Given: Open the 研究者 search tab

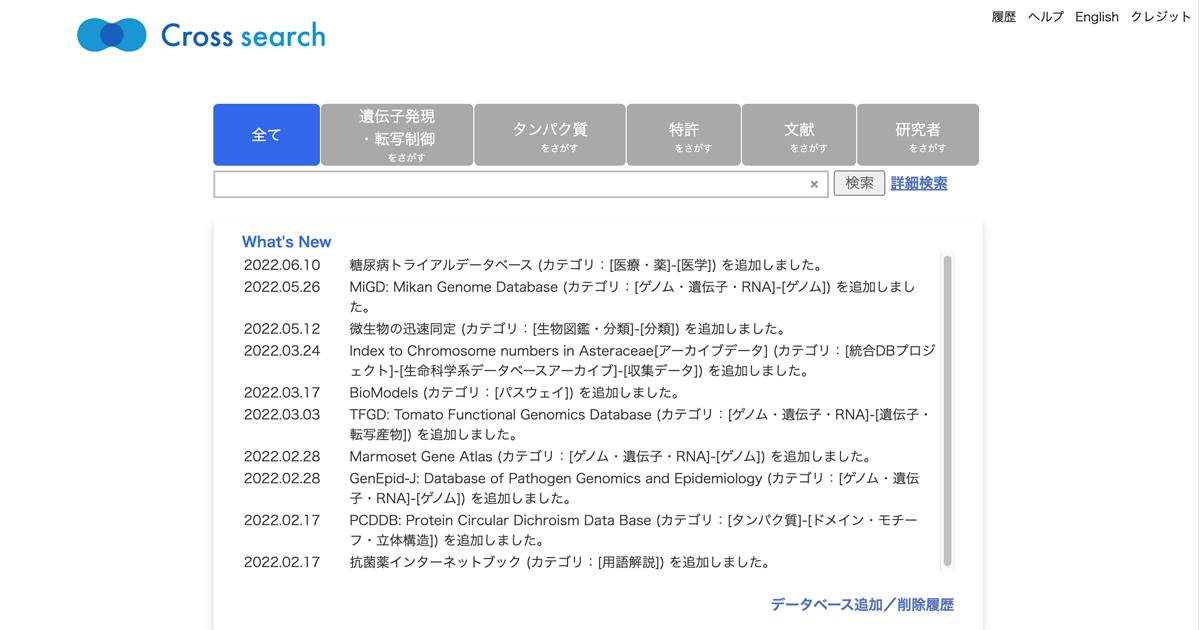Looking at the screenshot, I should [x=918, y=135].
